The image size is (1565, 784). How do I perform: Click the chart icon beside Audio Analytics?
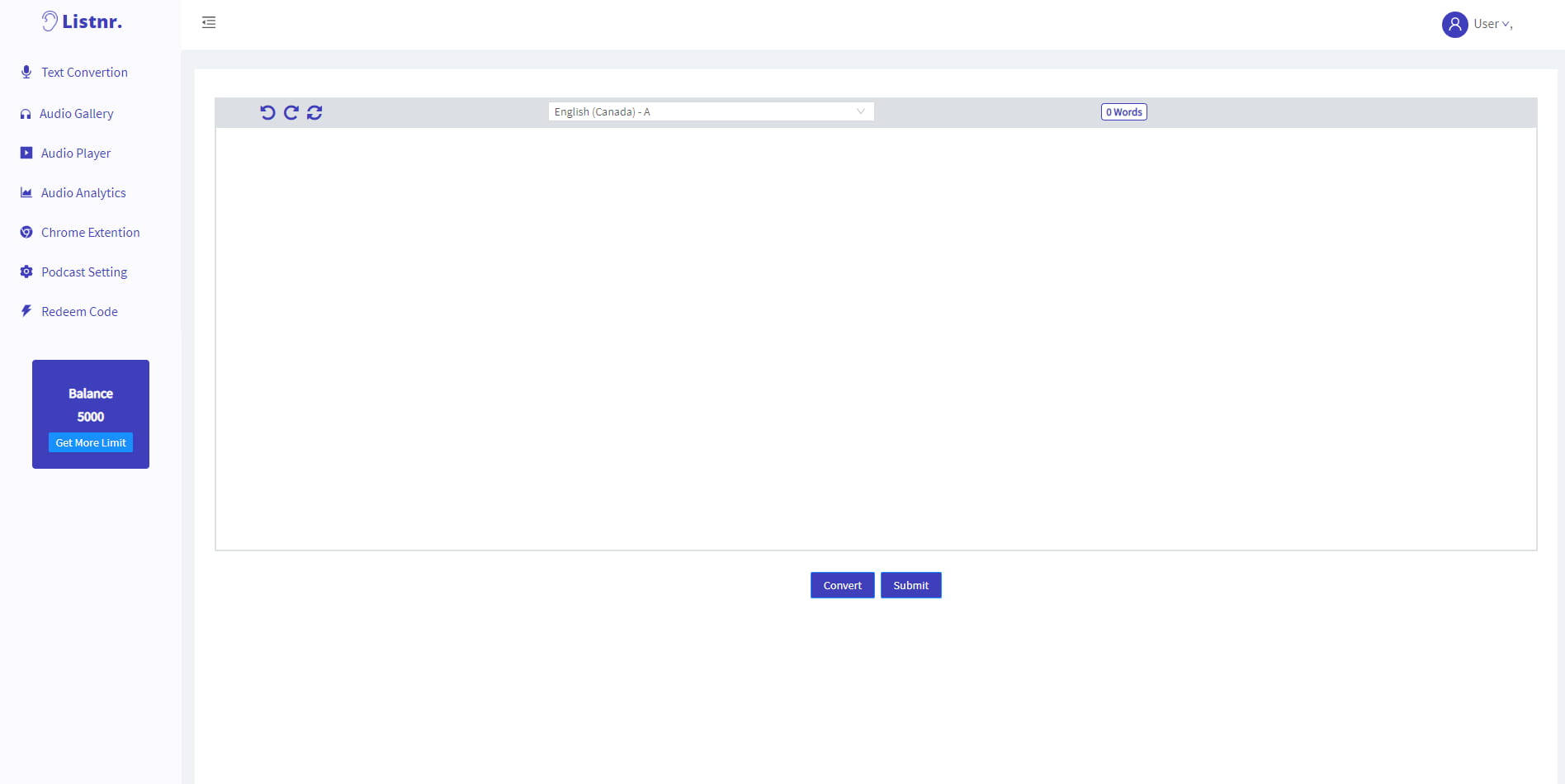pyautogui.click(x=26, y=192)
